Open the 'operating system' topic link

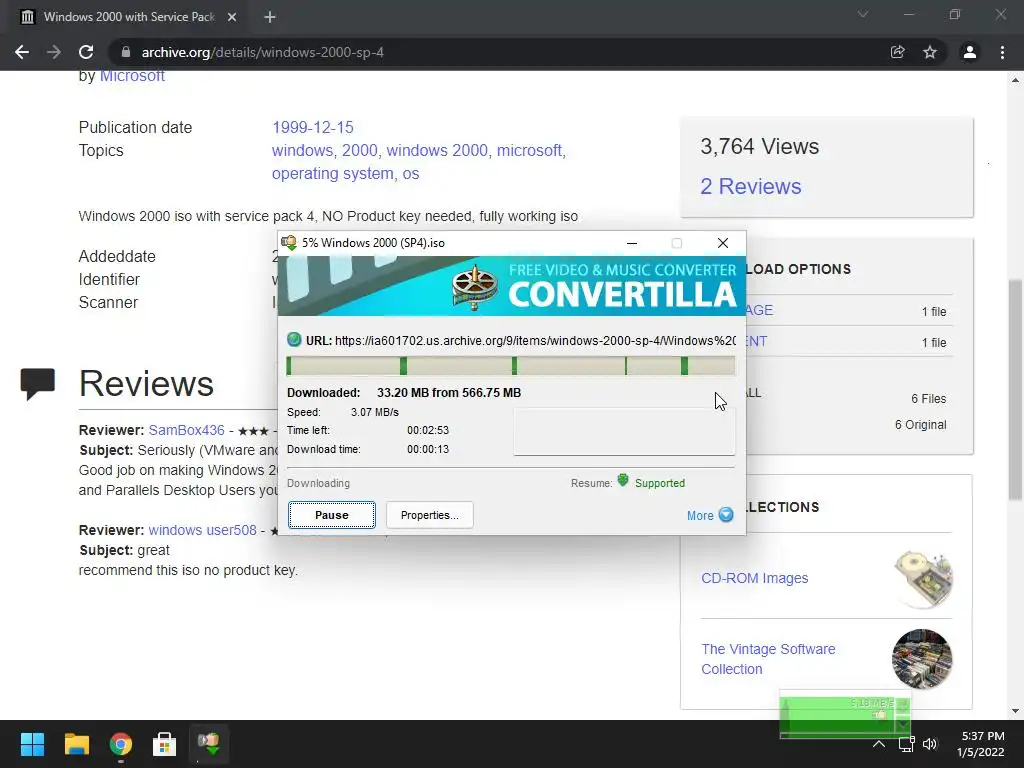point(332,174)
